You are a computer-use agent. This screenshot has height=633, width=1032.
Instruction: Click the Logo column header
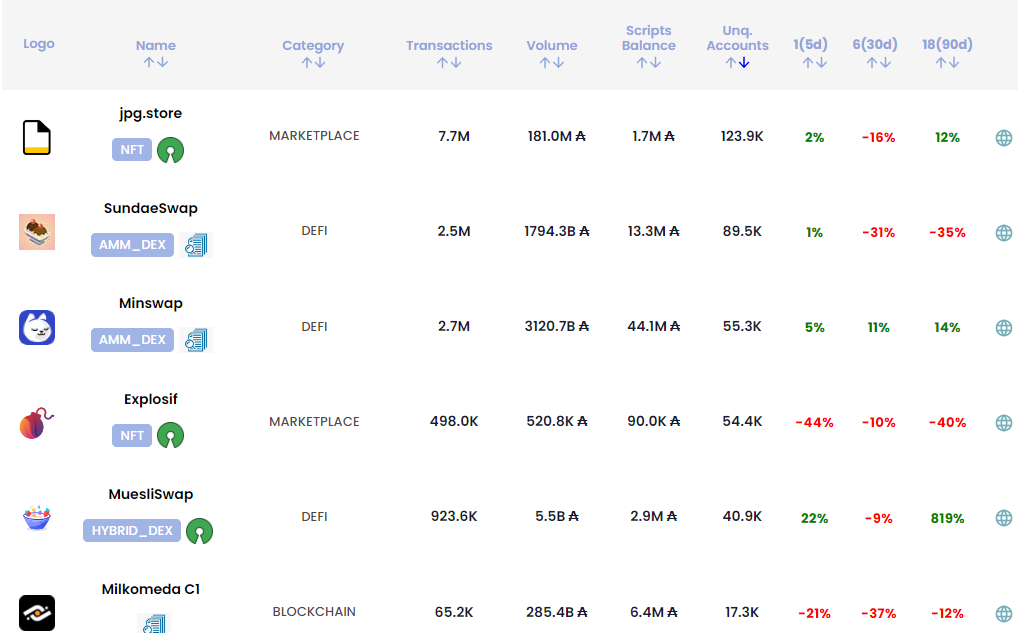click(39, 44)
